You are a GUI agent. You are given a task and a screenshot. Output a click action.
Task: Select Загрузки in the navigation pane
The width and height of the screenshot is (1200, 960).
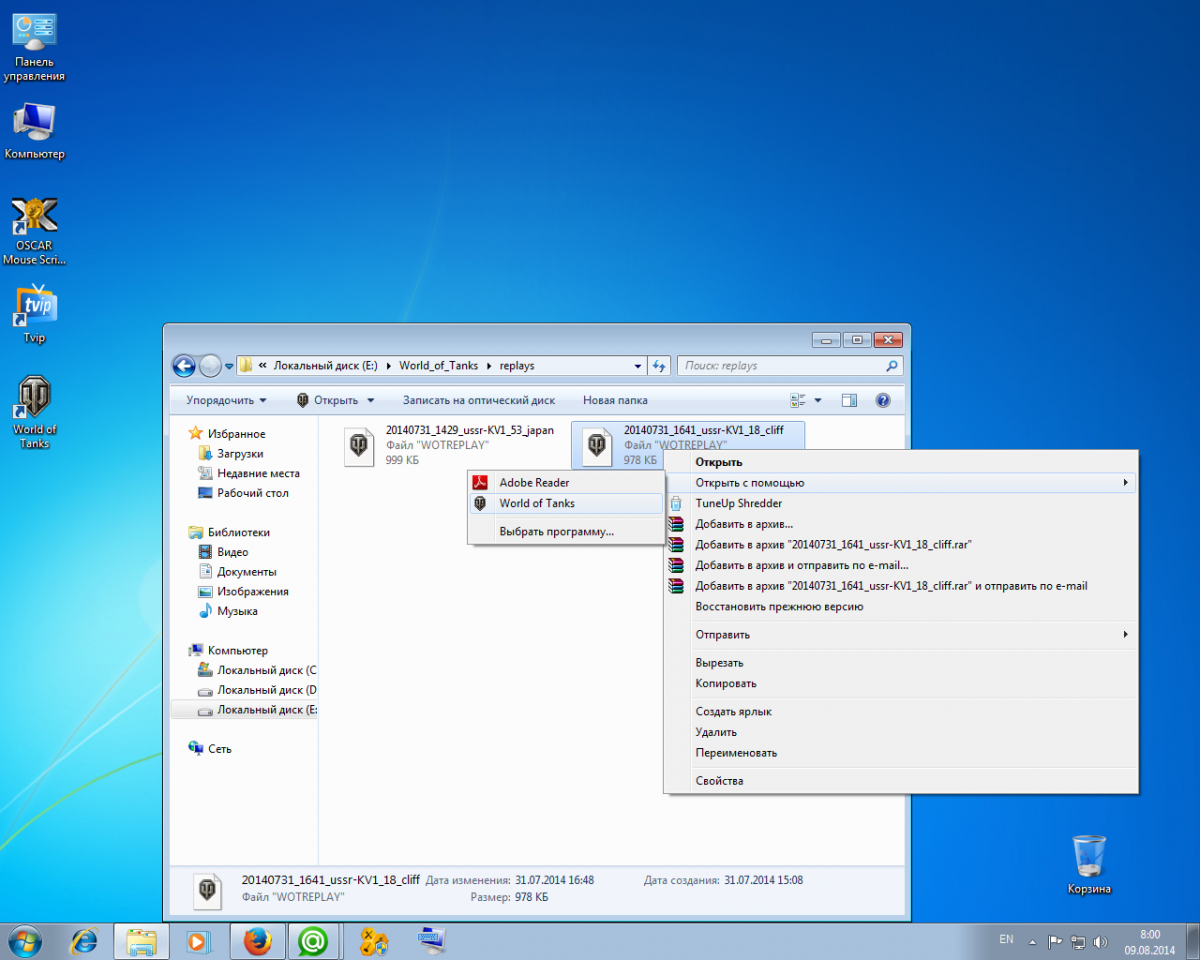click(240, 454)
